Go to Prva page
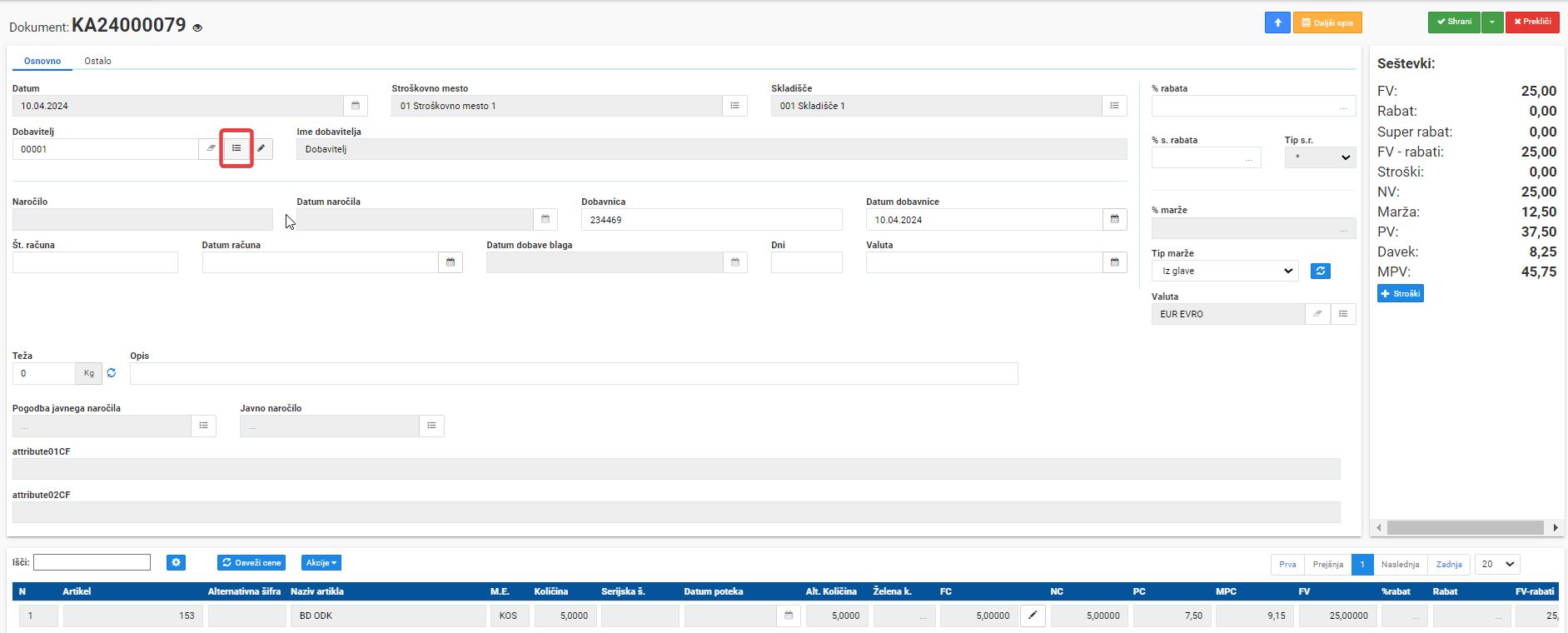The height and width of the screenshot is (633, 1568). (x=1287, y=564)
